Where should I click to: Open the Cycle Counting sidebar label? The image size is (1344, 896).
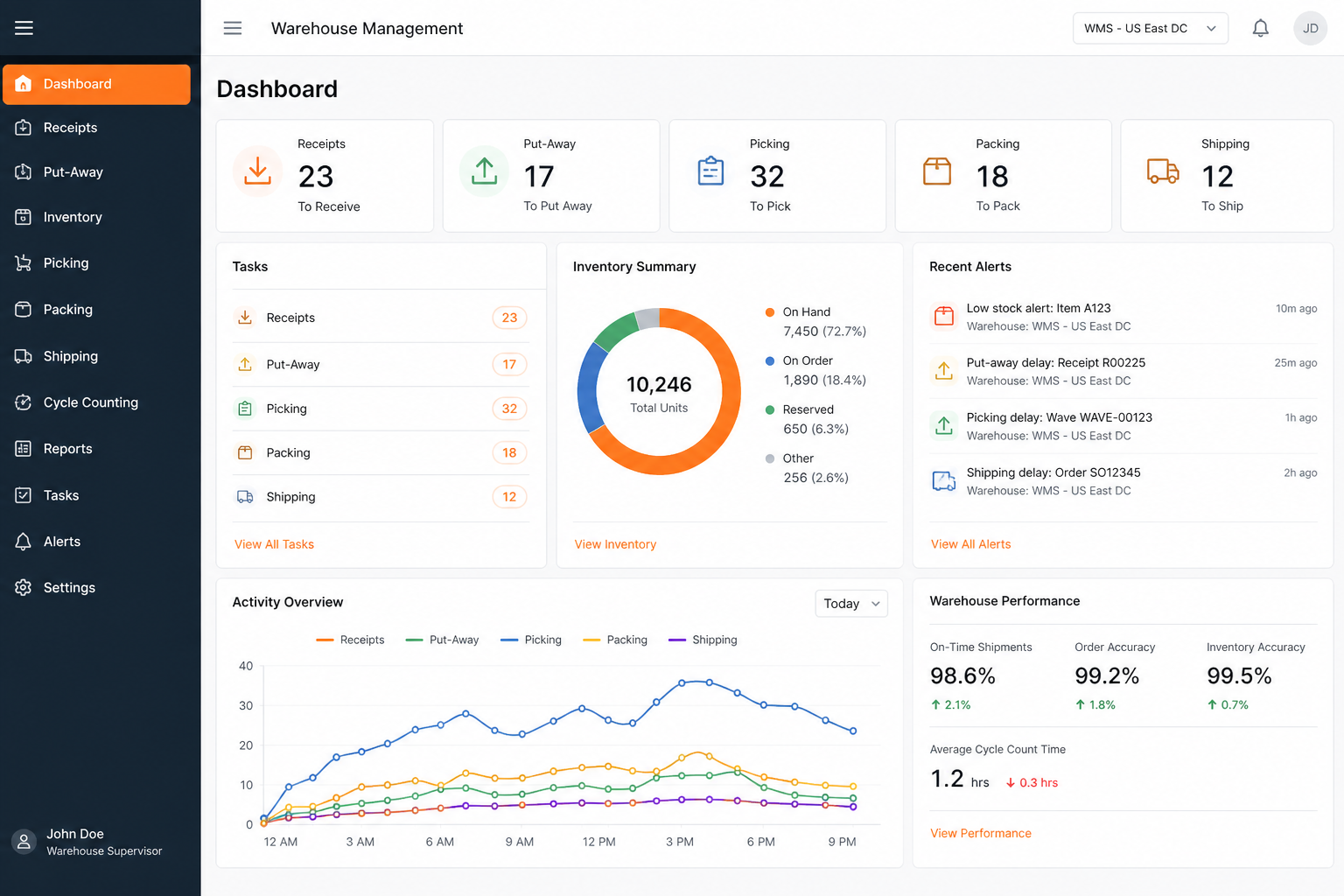[x=91, y=402]
